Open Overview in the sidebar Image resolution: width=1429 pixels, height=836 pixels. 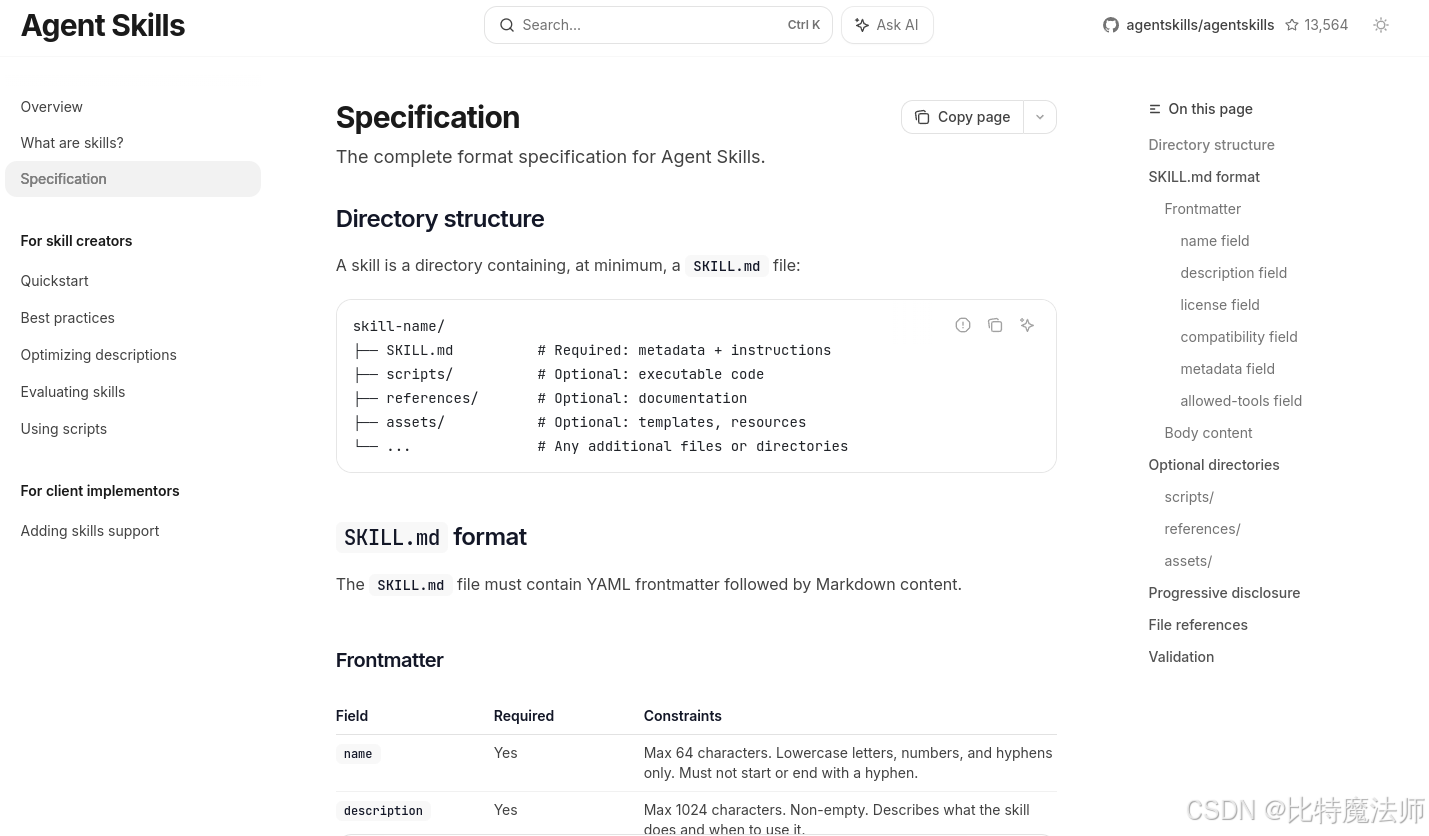(x=51, y=107)
